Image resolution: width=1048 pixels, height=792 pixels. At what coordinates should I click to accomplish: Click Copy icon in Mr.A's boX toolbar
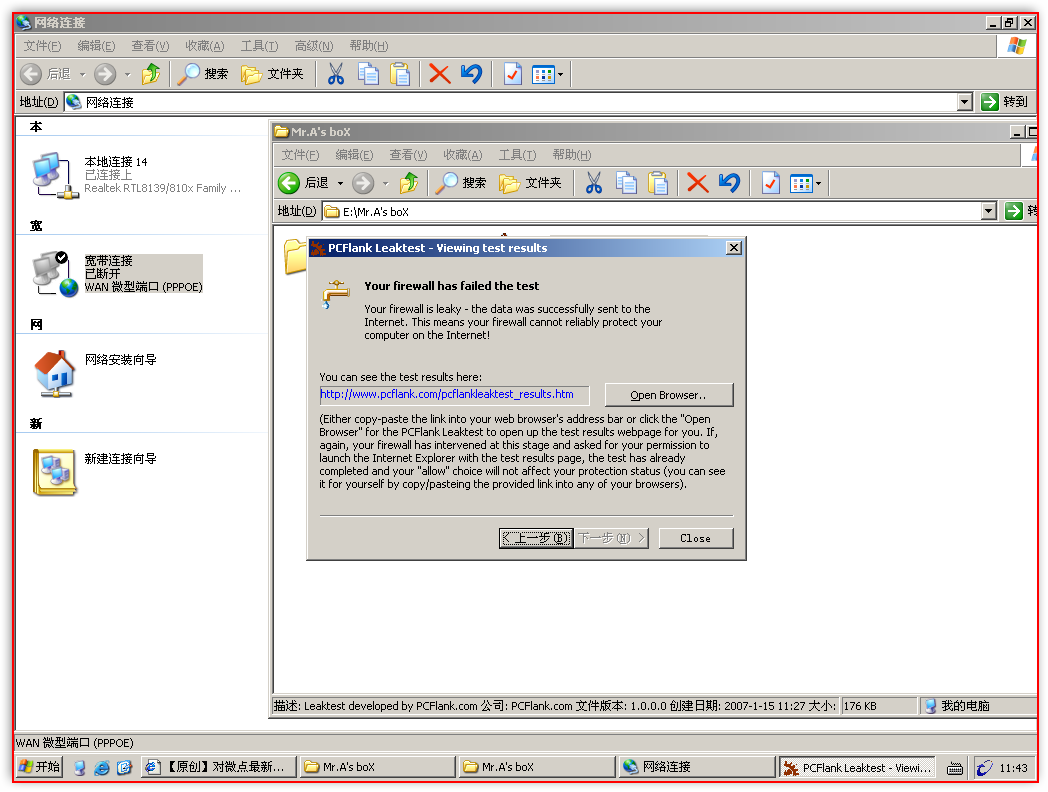click(626, 182)
